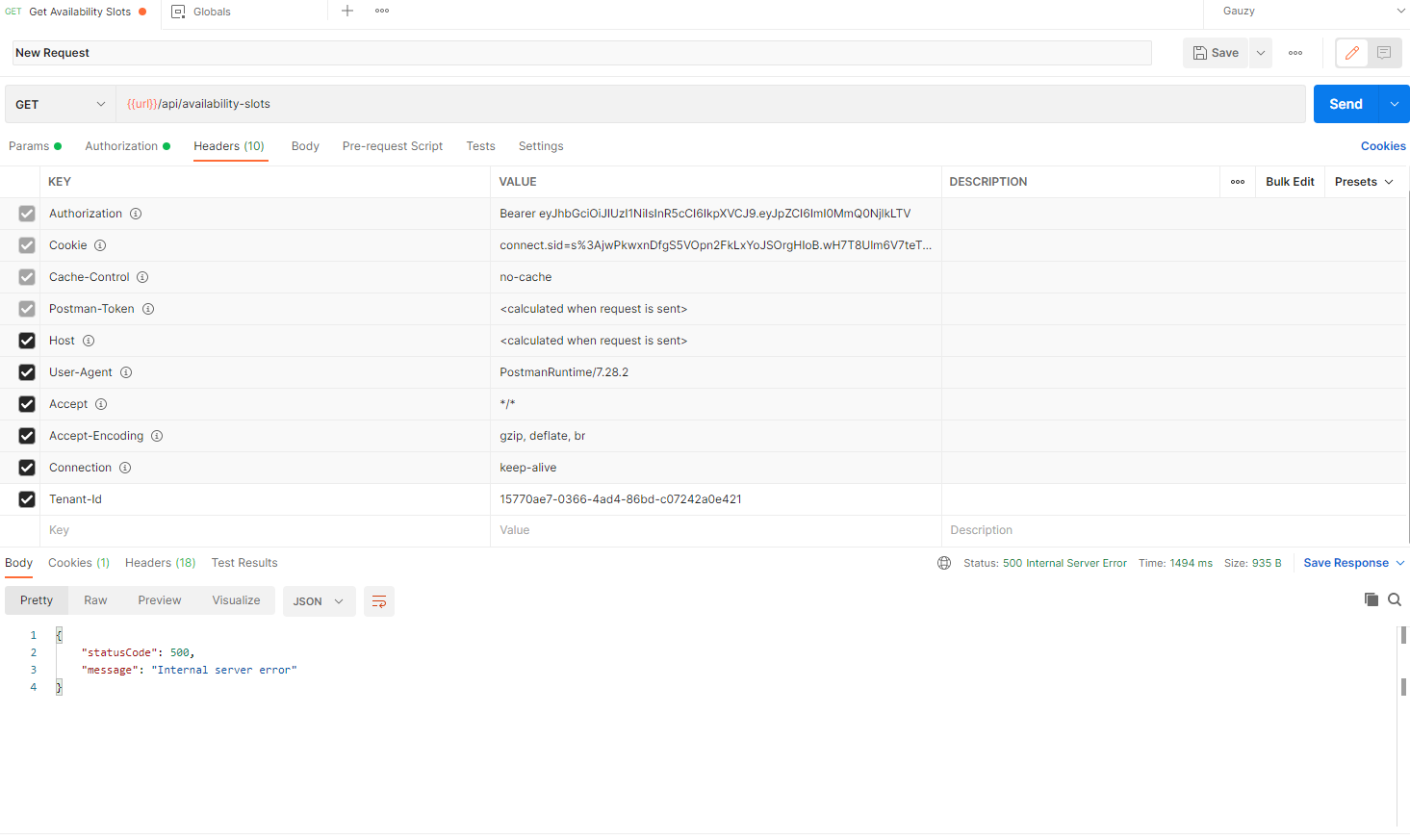Click the Save button

[x=1216, y=53]
